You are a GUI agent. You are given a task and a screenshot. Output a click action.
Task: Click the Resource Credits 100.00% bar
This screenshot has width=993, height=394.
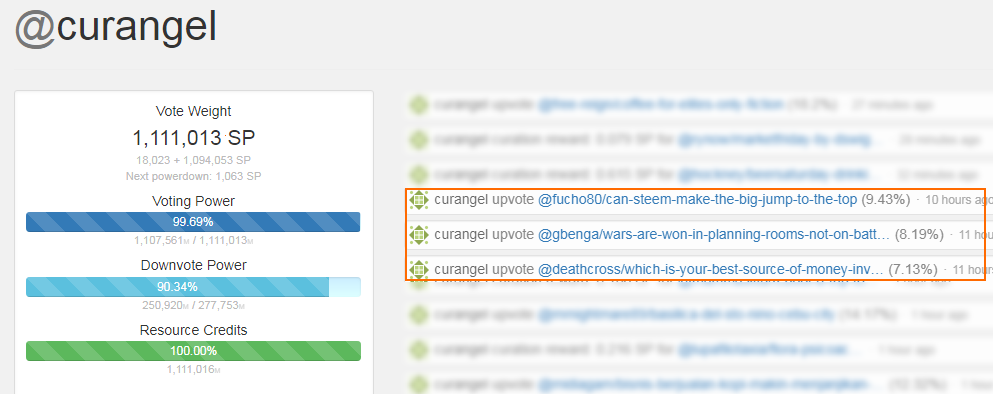click(x=193, y=351)
